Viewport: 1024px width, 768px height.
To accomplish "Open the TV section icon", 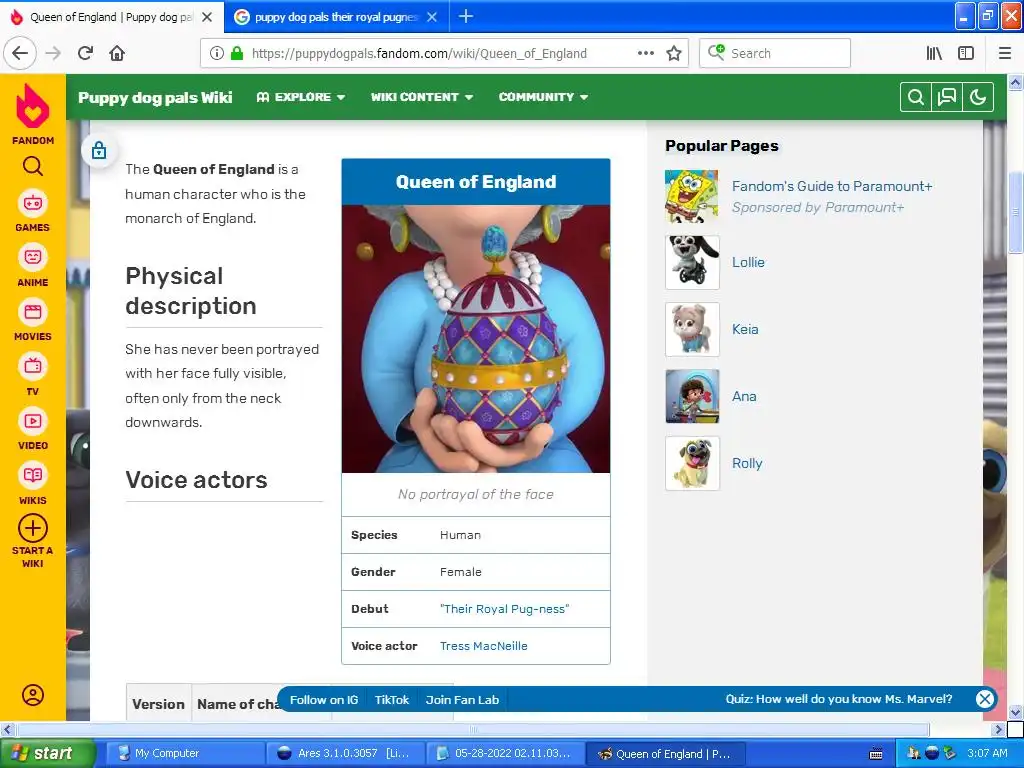I will pos(33,366).
